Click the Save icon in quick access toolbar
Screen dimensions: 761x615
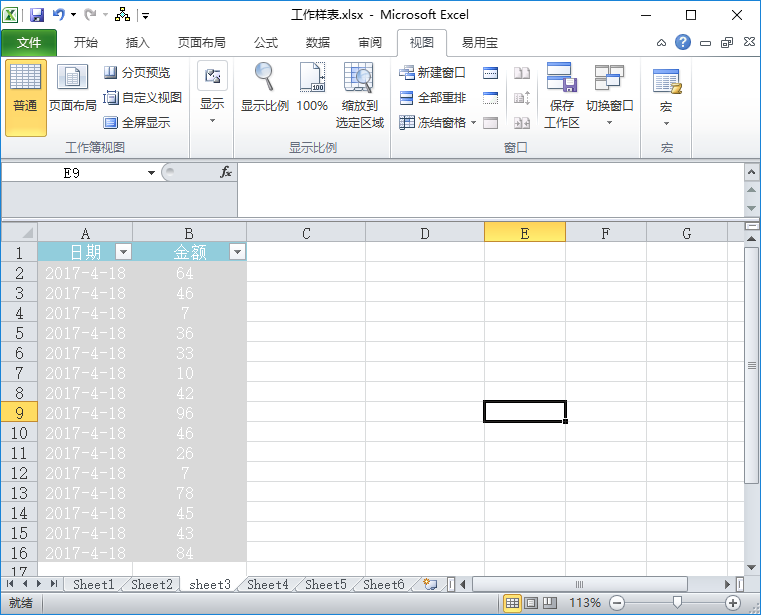[x=37, y=15]
